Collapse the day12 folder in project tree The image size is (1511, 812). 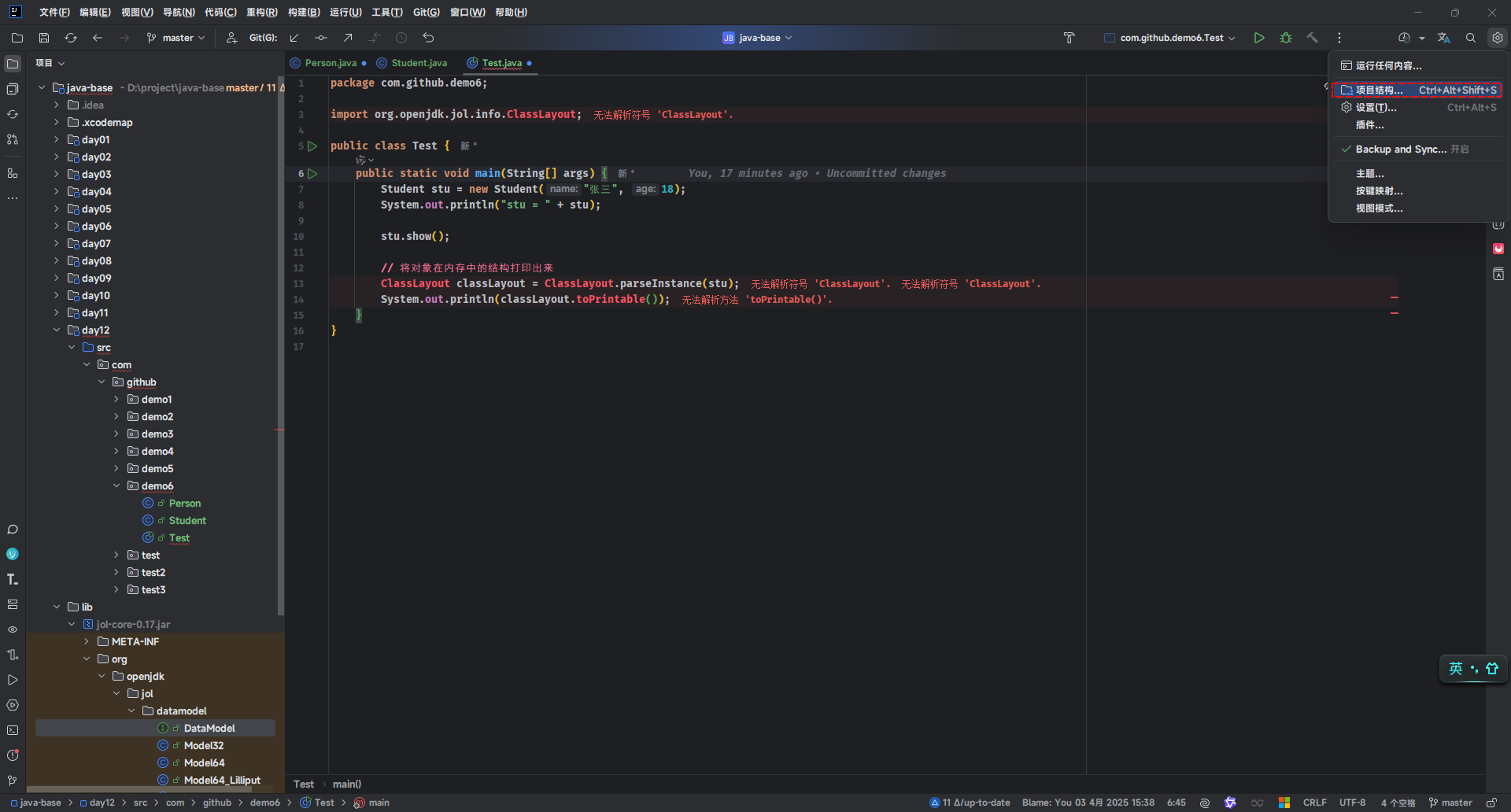tap(57, 330)
